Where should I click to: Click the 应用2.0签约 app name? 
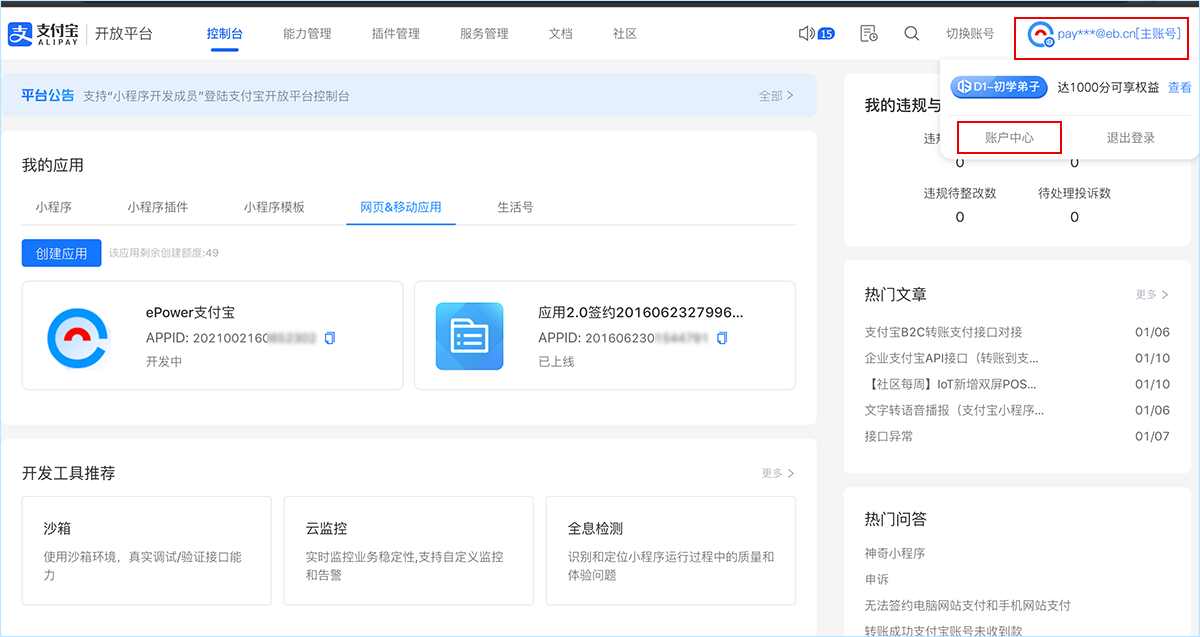641,313
